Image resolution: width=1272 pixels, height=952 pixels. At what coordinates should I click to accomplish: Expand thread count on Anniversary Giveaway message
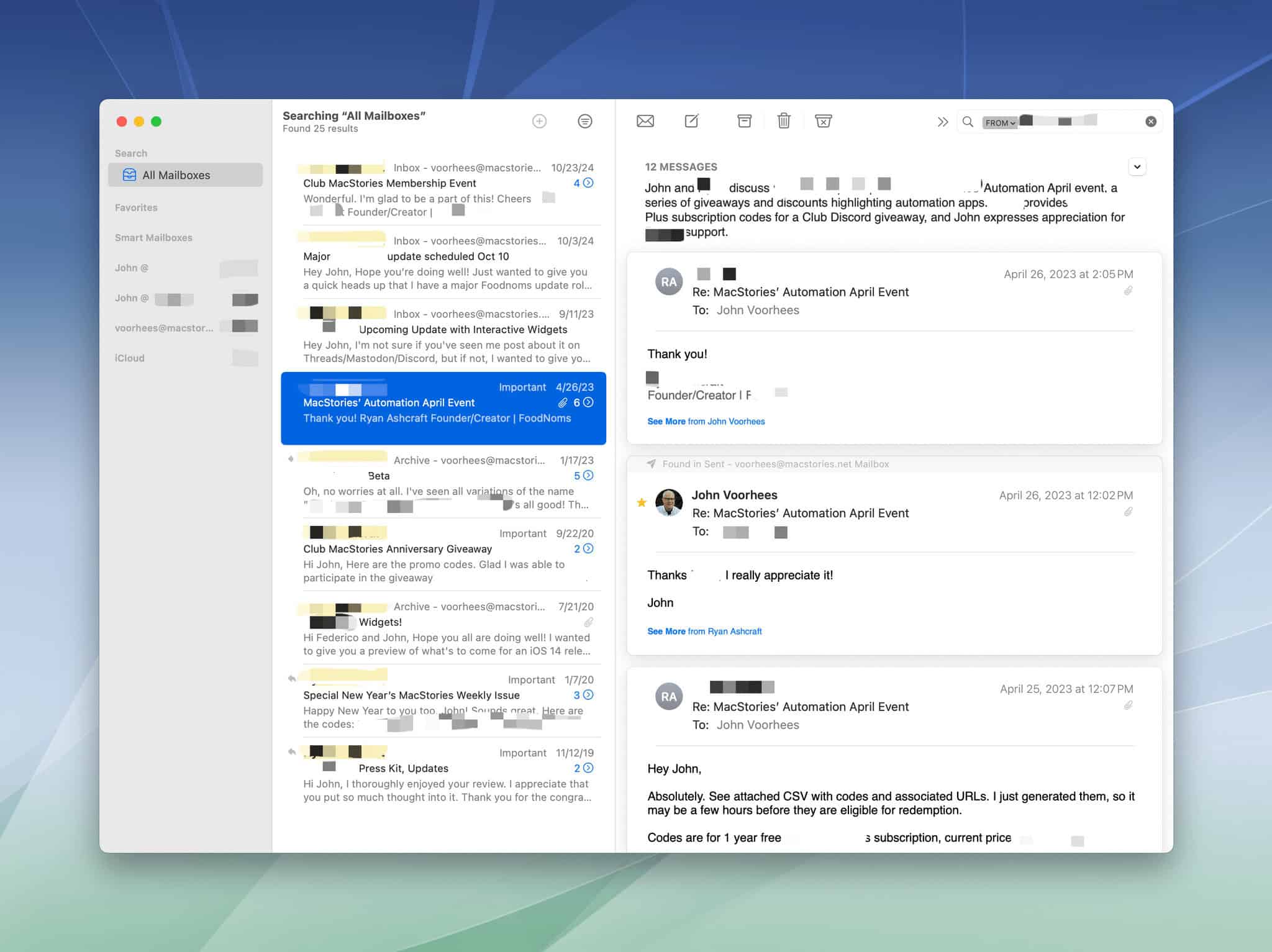(x=584, y=549)
